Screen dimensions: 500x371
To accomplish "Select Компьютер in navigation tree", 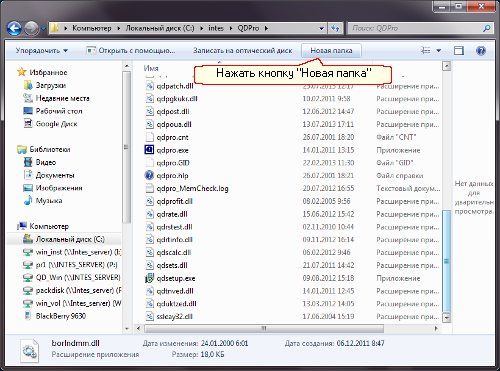I will 49,226.
